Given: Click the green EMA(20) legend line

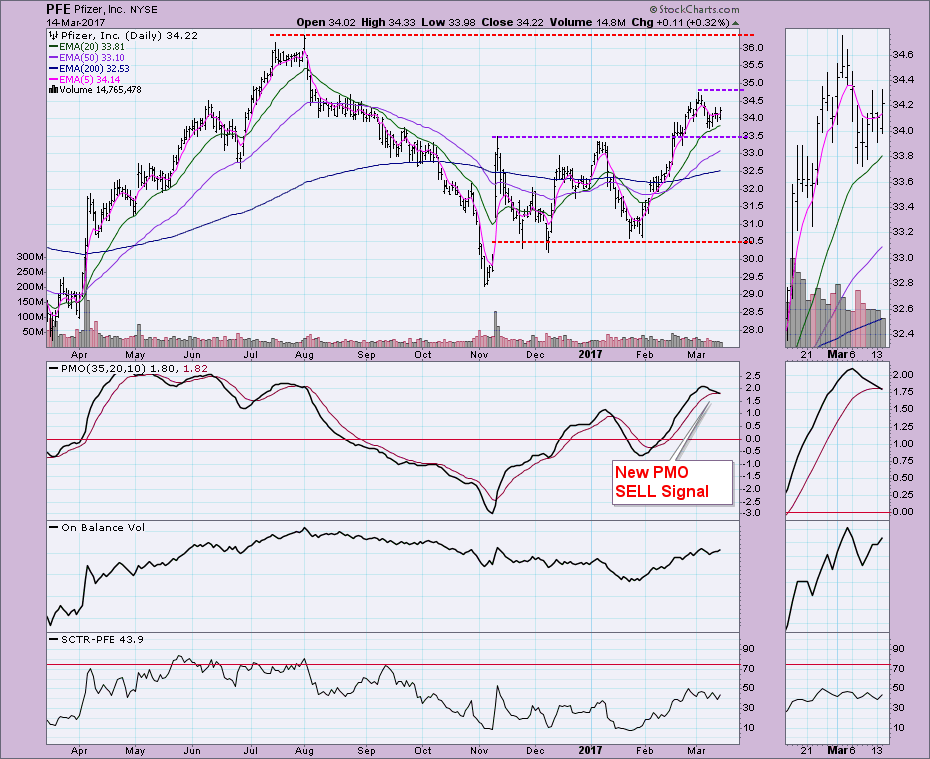Looking at the screenshot, I should click(53, 46).
